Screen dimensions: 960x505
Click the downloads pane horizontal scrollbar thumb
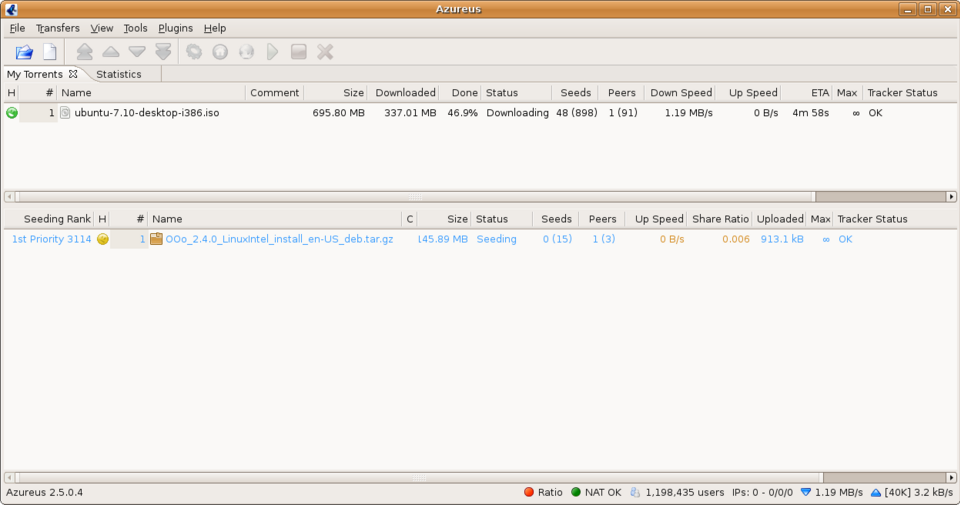pos(416,196)
